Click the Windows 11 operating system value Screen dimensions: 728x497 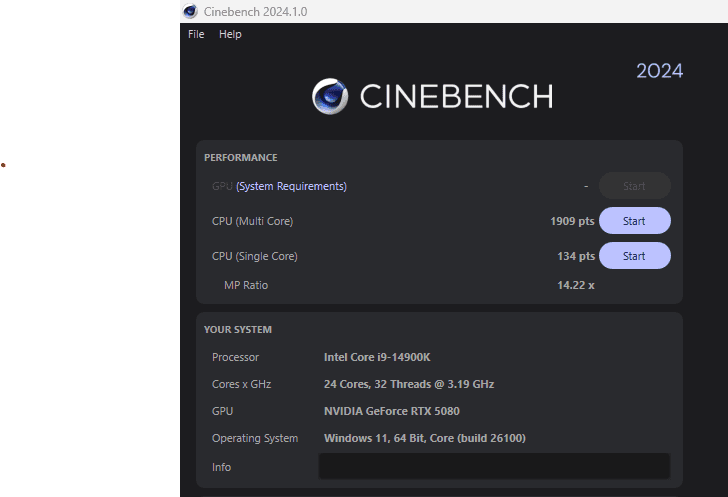425,438
